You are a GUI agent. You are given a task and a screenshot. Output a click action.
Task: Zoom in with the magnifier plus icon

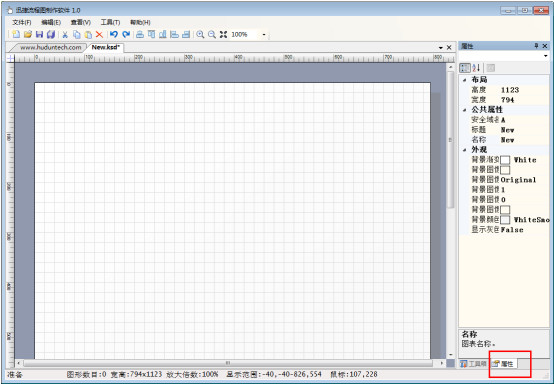[x=200, y=34]
